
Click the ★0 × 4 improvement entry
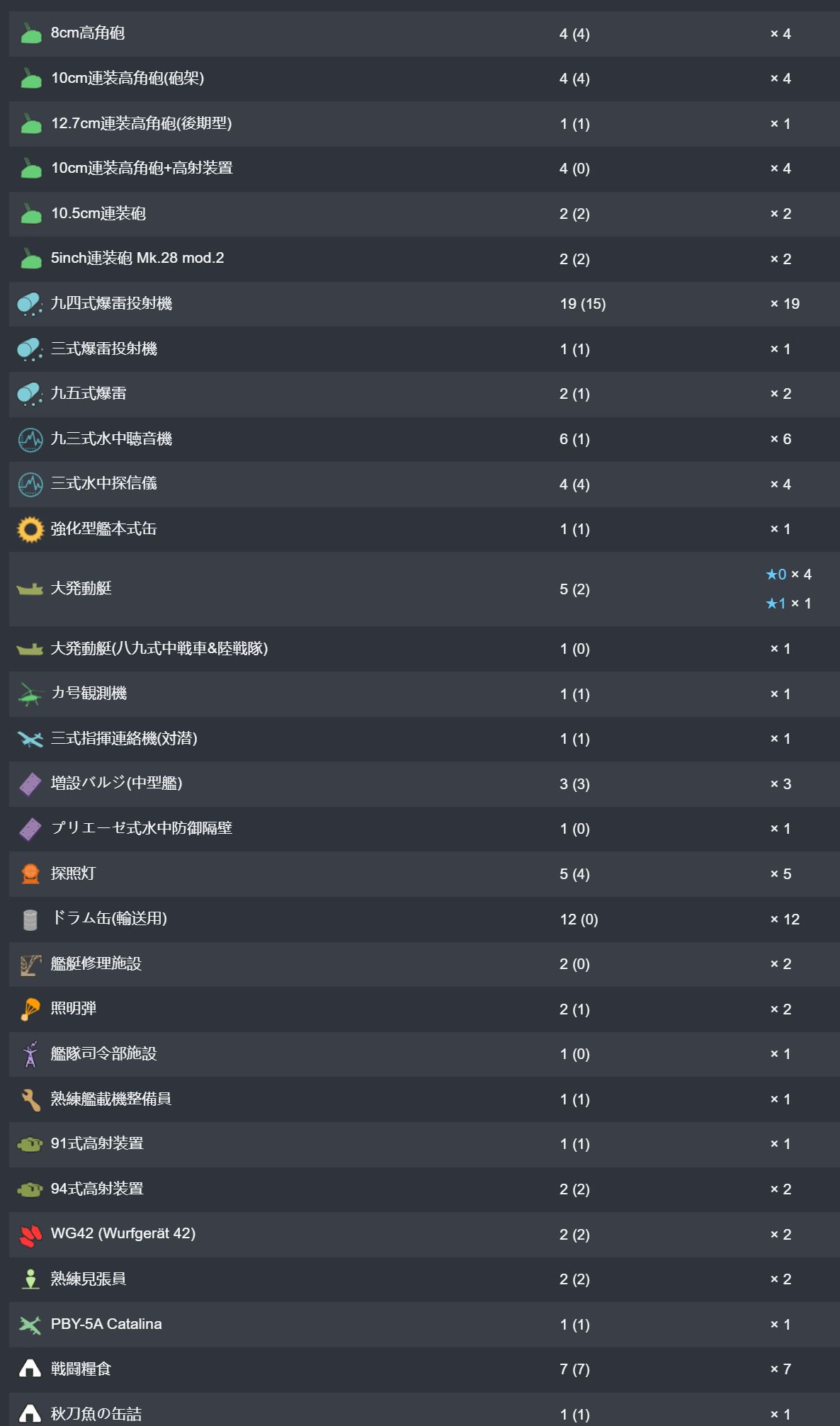coord(788,575)
